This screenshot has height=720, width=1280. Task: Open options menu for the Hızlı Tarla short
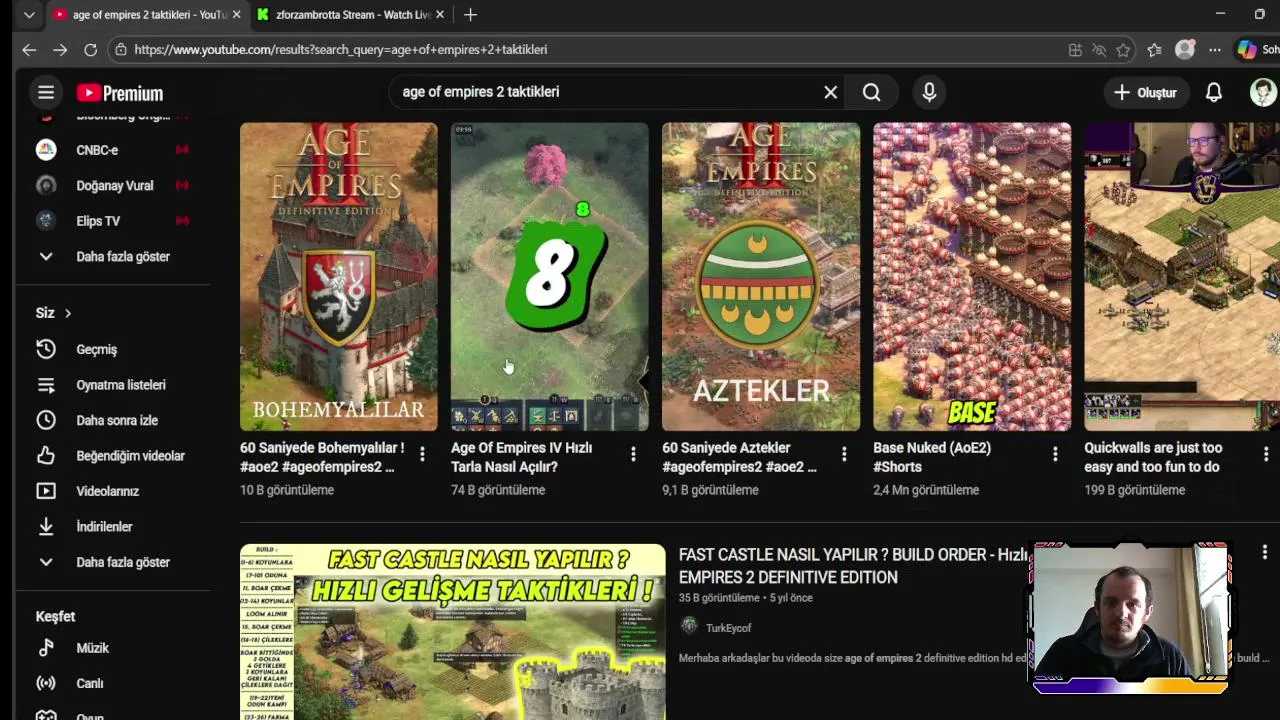(633, 455)
